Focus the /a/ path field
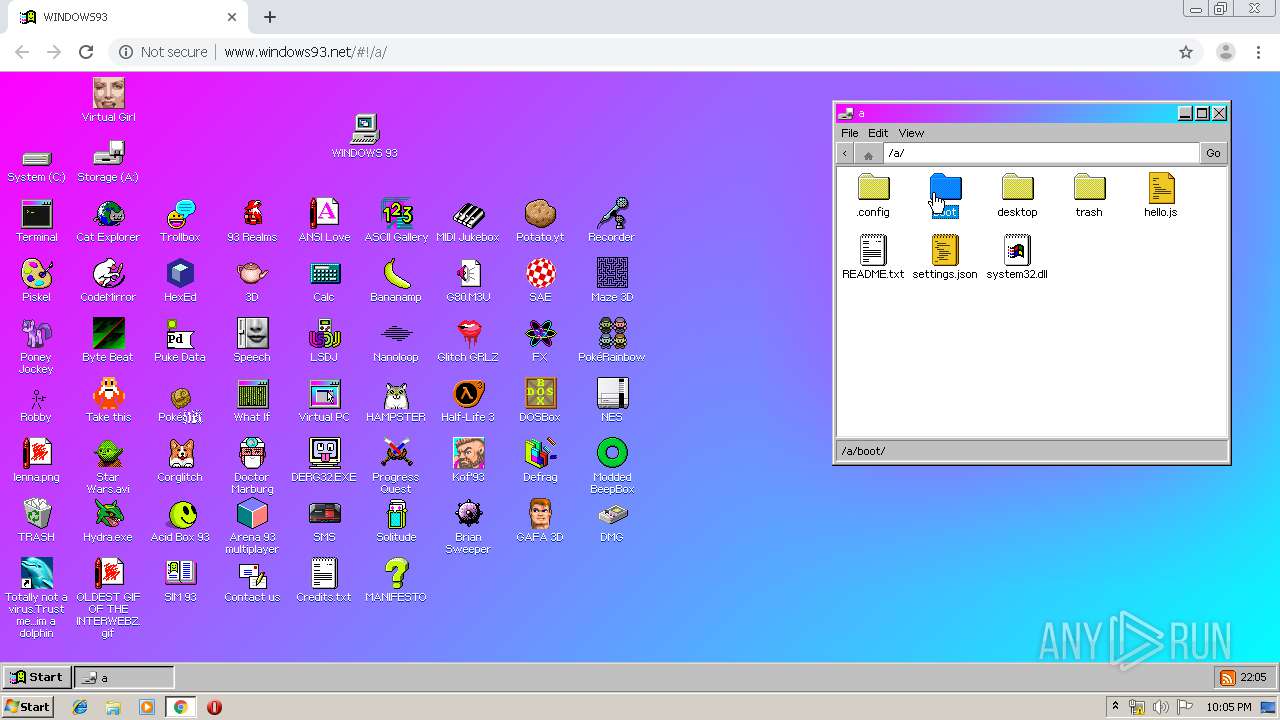 tap(1041, 153)
